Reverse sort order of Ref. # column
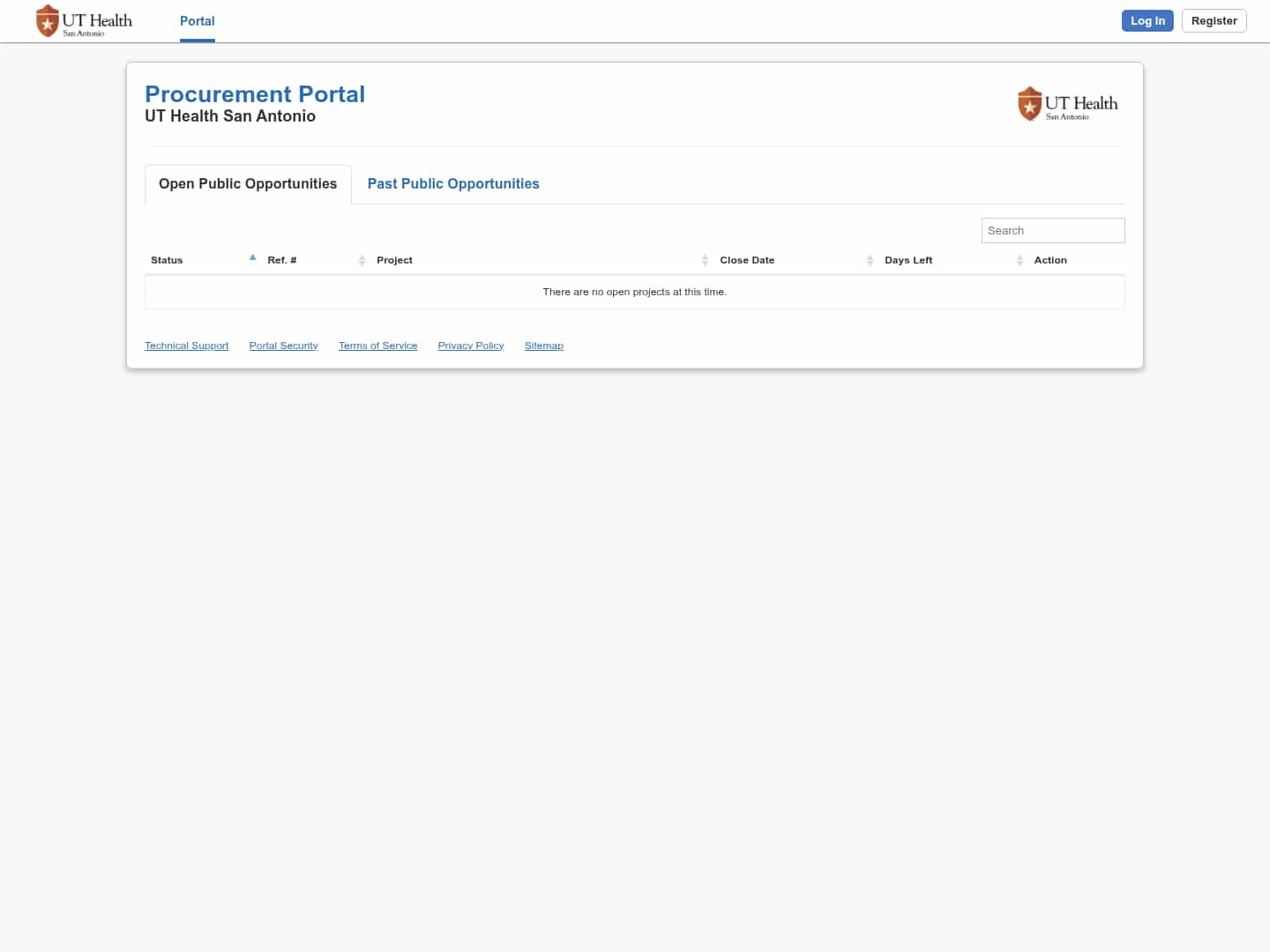 (x=281, y=260)
